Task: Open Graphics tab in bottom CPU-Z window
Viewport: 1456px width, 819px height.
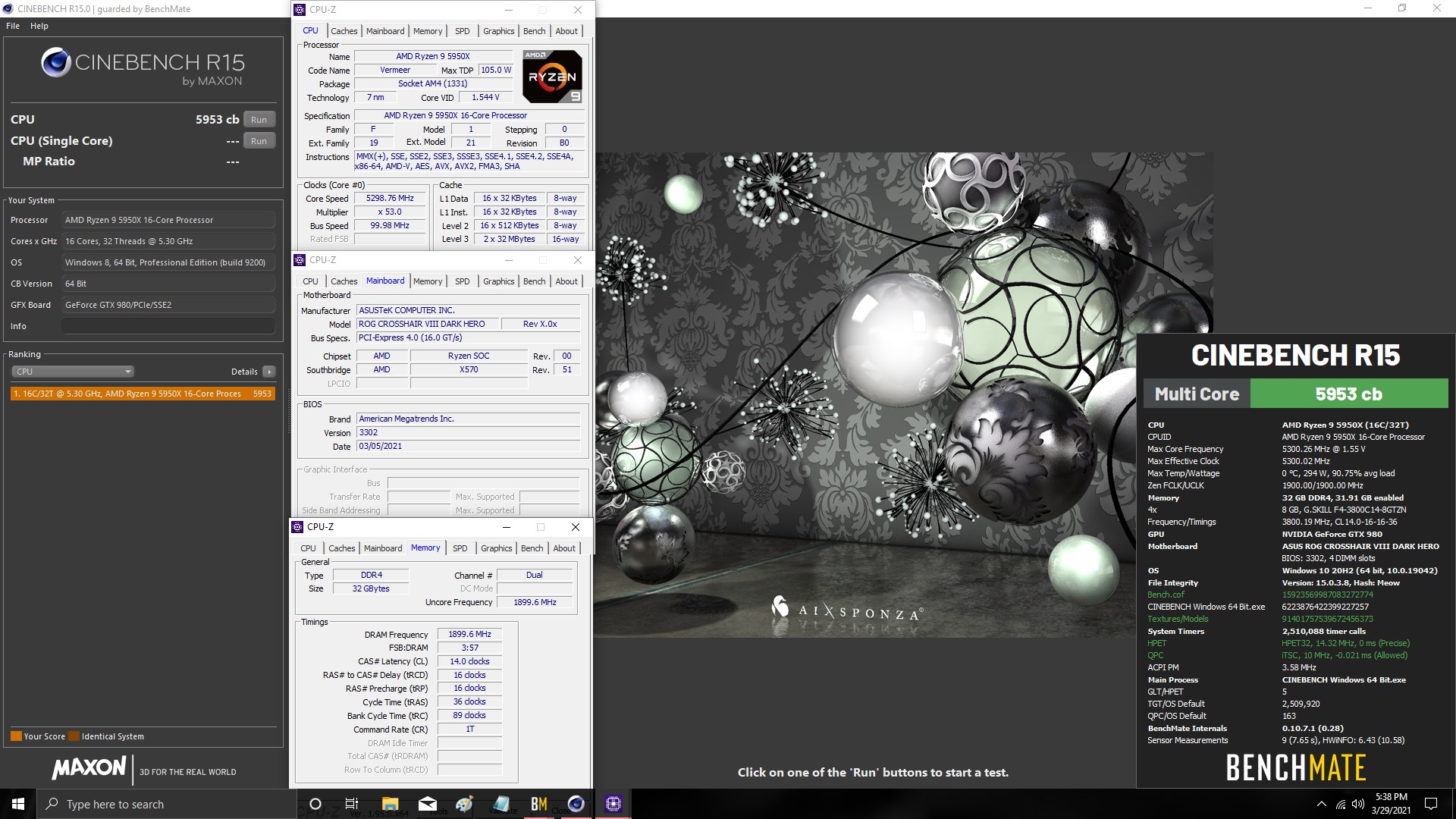Action: [x=497, y=548]
